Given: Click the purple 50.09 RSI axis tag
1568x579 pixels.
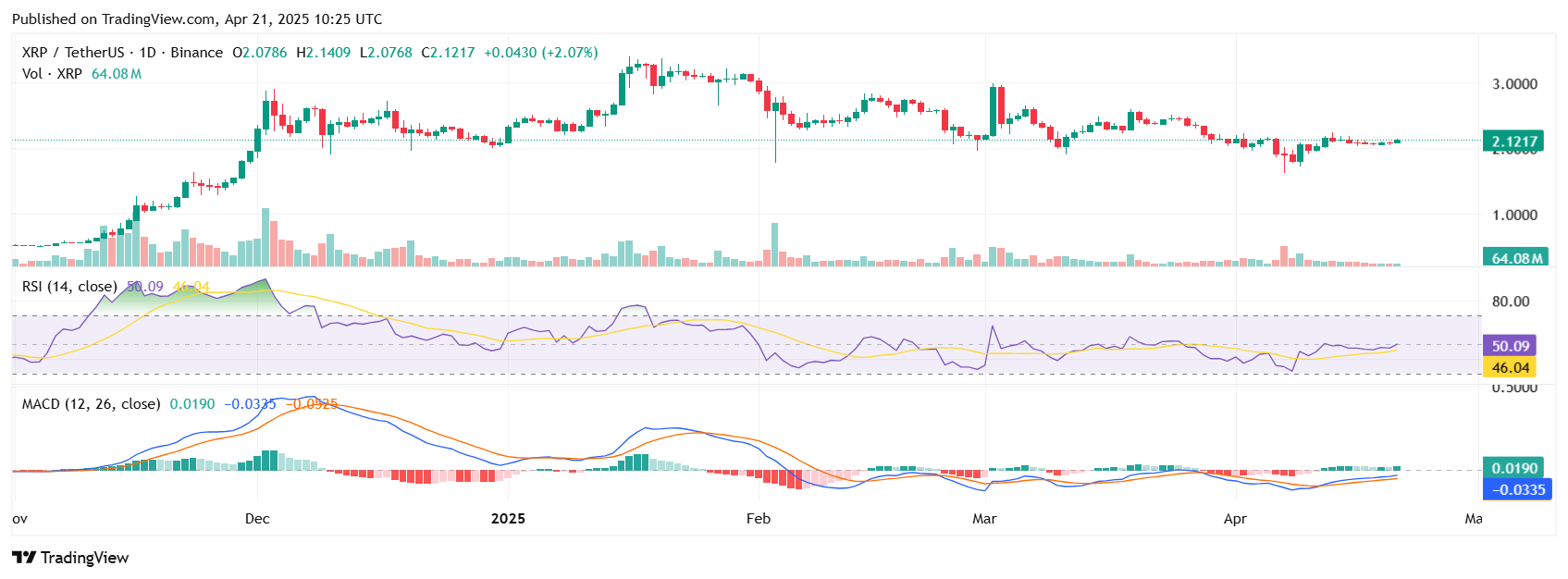Looking at the screenshot, I should (1510, 346).
